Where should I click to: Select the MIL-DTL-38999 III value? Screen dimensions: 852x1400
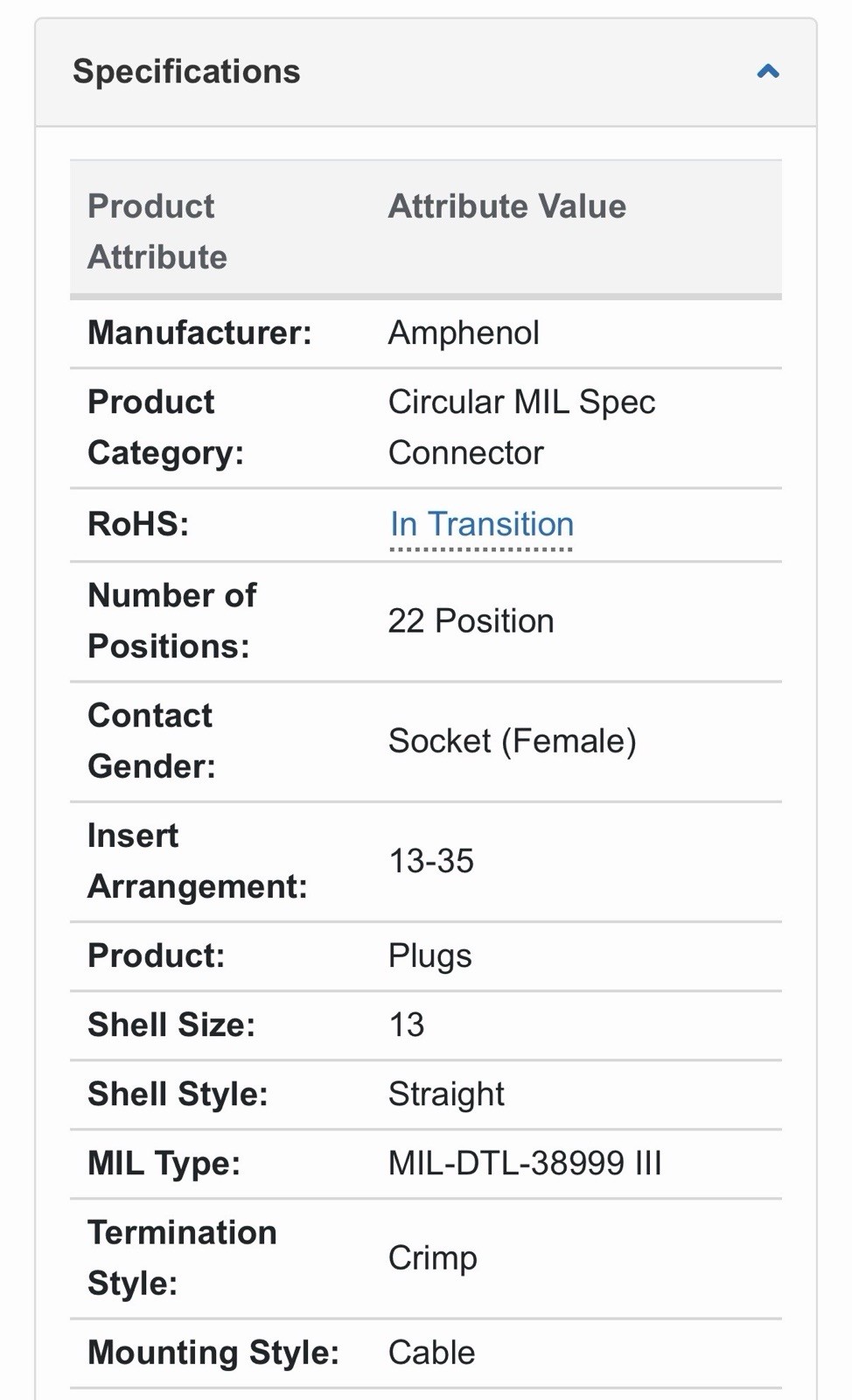tap(525, 1163)
